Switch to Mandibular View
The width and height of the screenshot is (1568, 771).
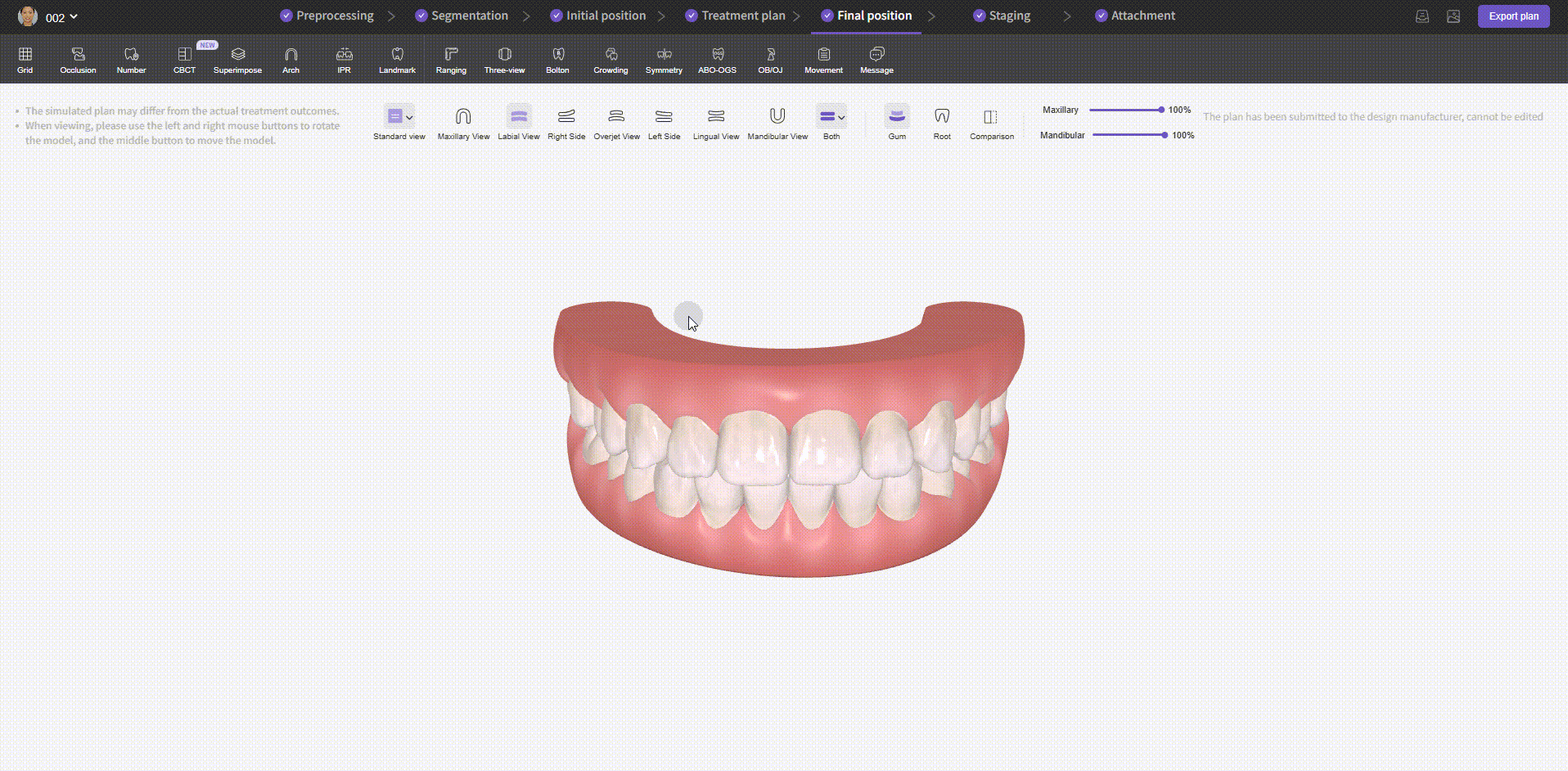click(777, 123)
